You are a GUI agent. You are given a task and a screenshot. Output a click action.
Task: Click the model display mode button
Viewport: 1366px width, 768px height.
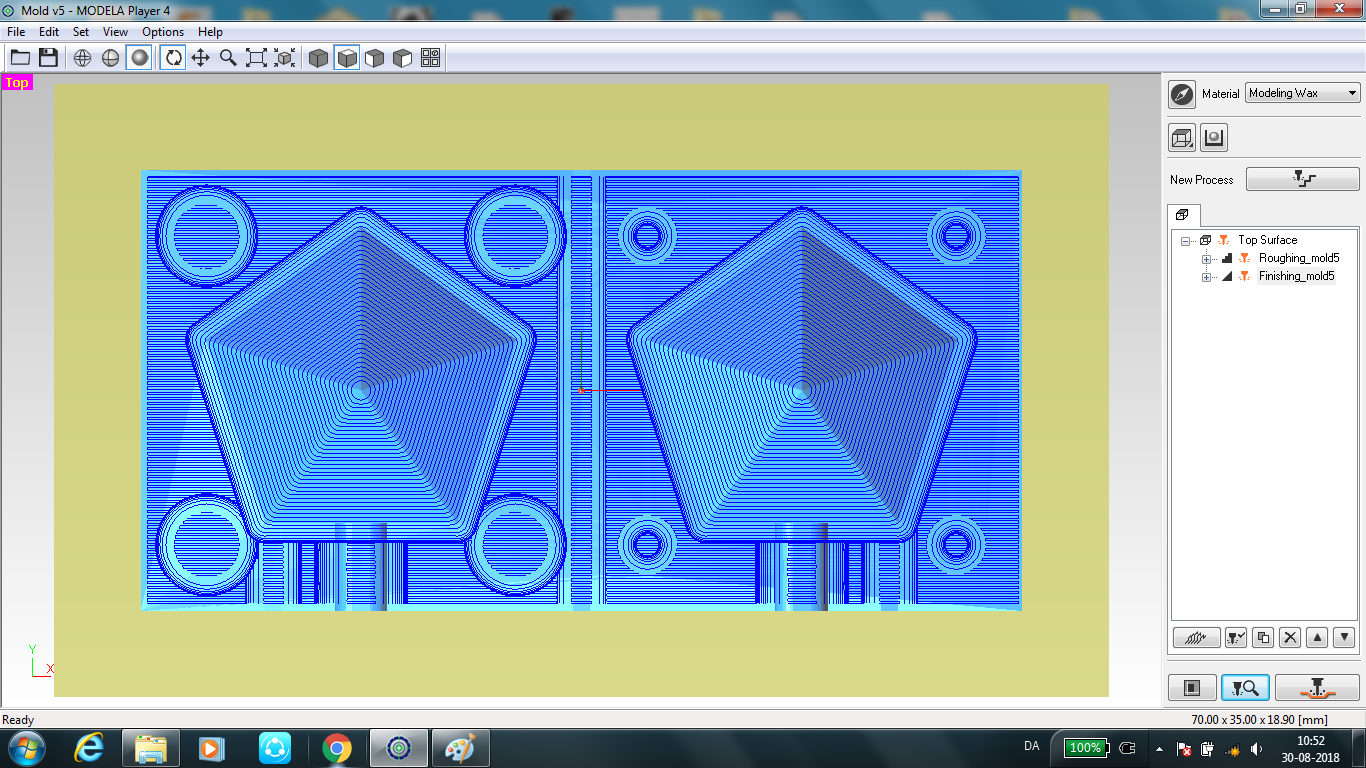click(1192, 688)
